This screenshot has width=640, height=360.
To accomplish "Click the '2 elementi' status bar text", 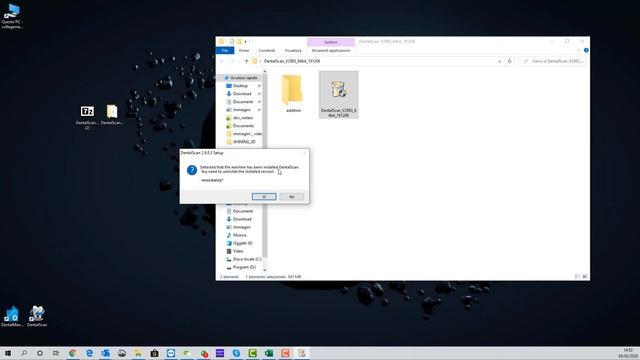I will tap(229, 277).
